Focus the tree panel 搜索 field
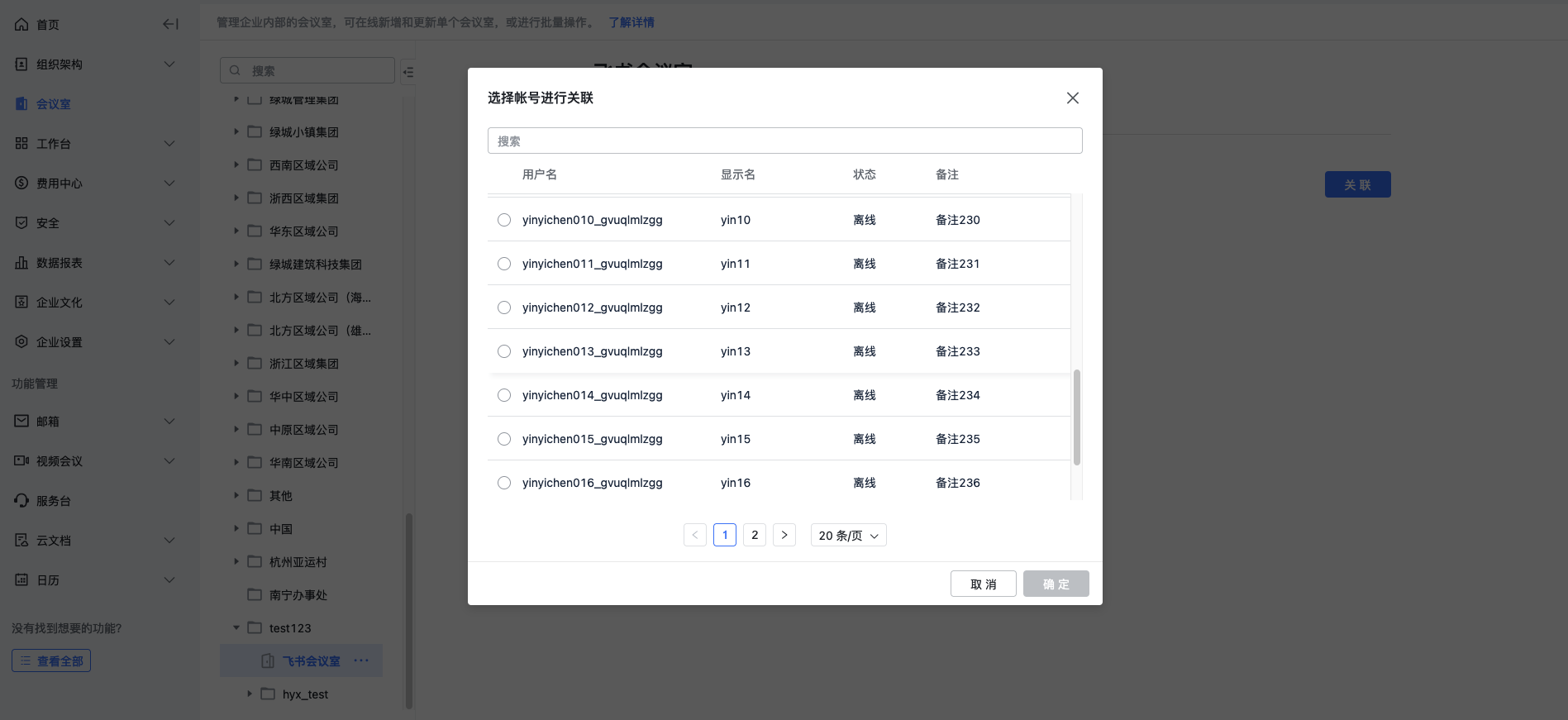 pyautogui.click(x=307, y=70)
